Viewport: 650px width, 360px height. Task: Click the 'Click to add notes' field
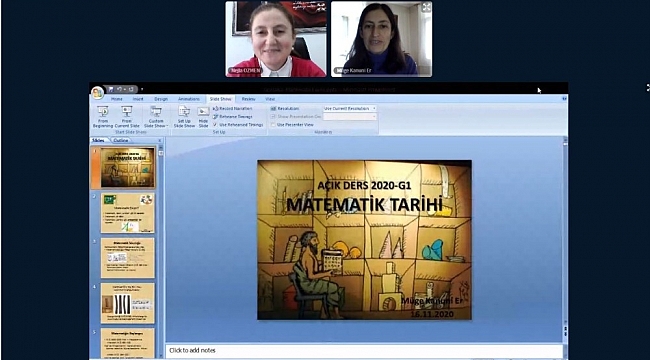coord(364,350)
